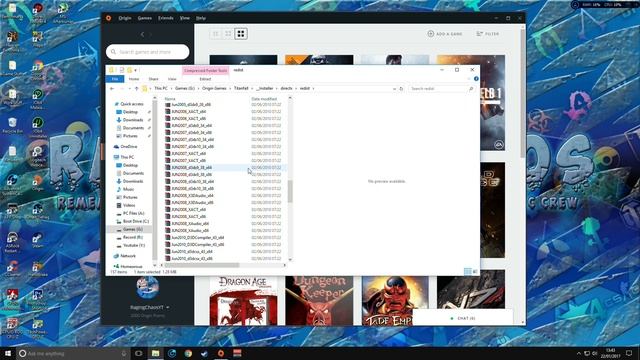Open the Windows Start button
The height and width of the screenshot is (360, 640).
(x=8, y=353)
